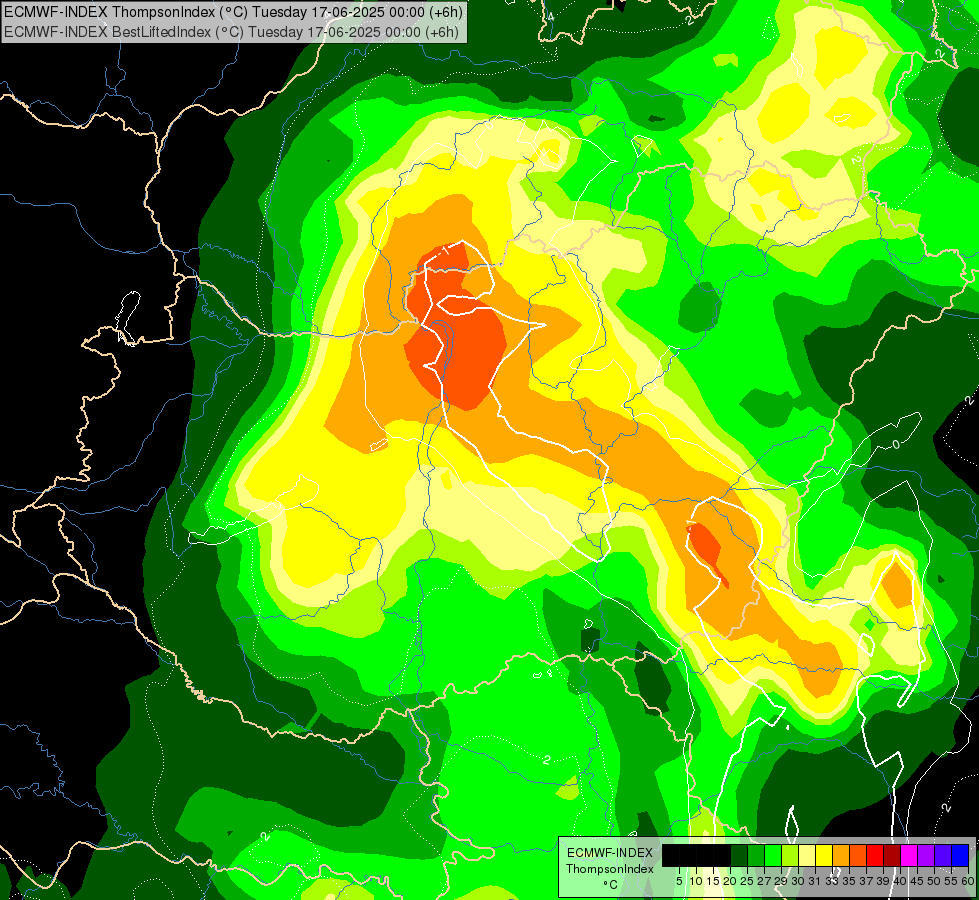Click the -1 contour label on the map
This screenshot has height=900, width=979.
(x=445, y=251)
